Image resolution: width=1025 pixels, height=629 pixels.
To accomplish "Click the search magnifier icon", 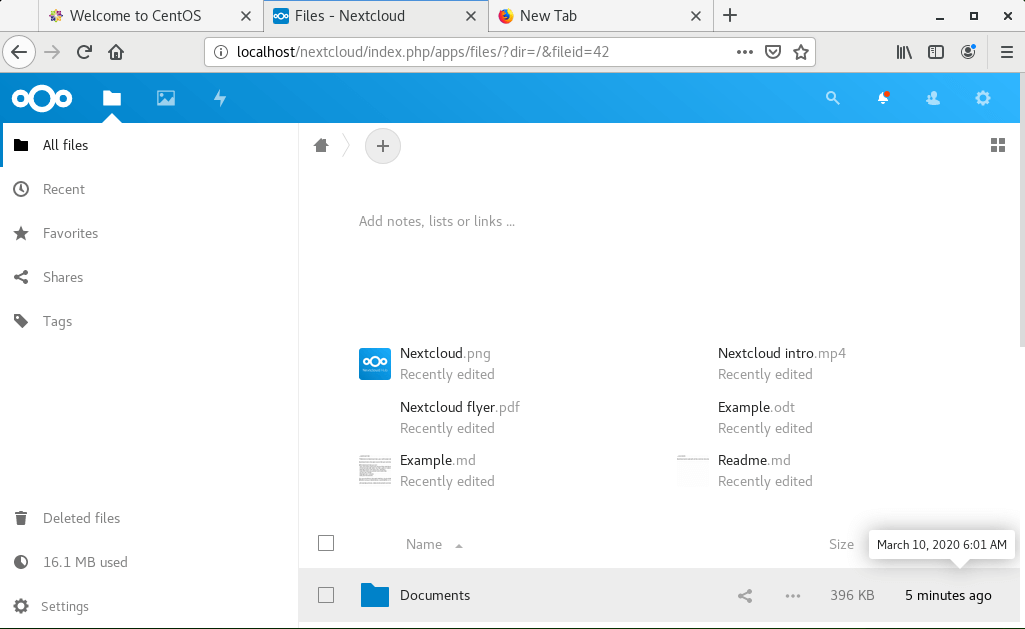I will (832, 98).
